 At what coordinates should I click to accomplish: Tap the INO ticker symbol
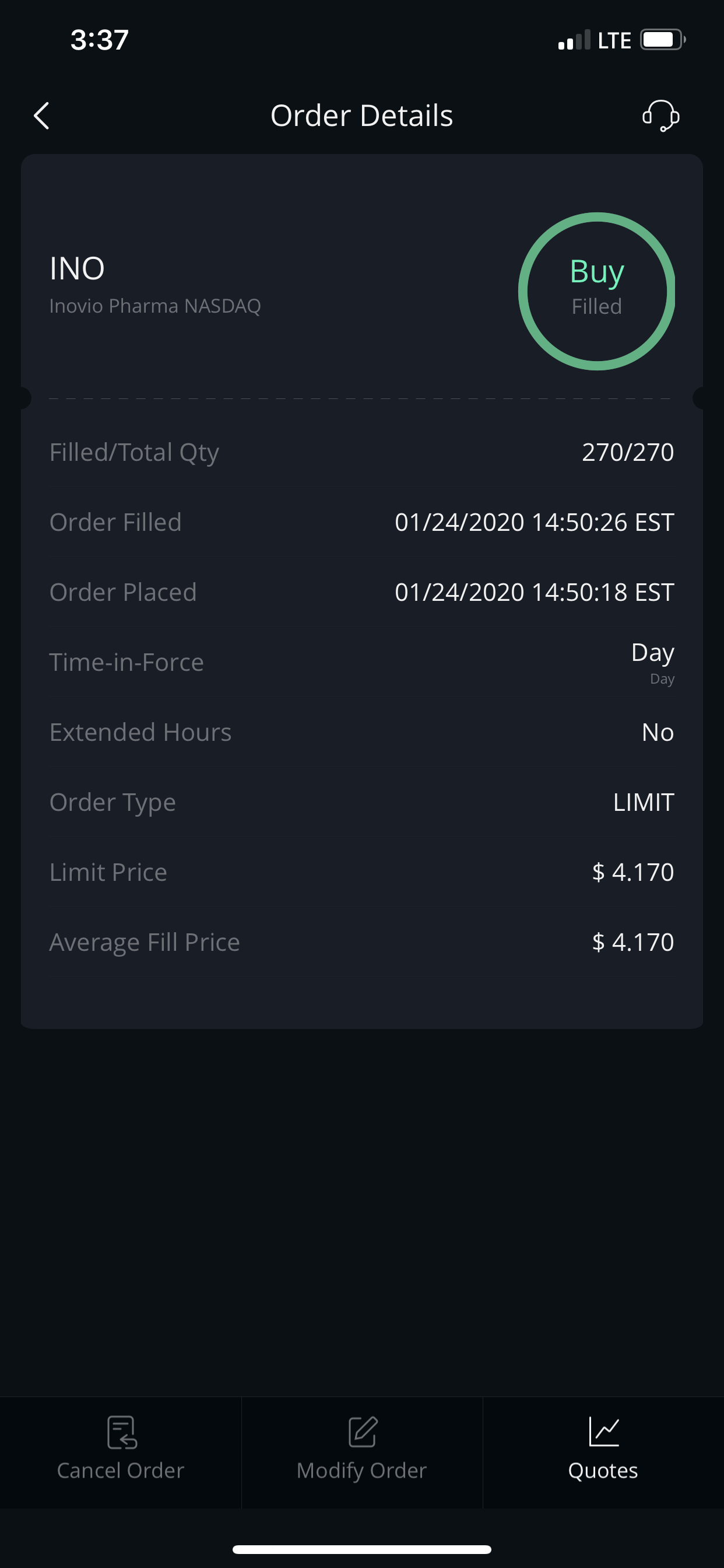coord(78,268)
